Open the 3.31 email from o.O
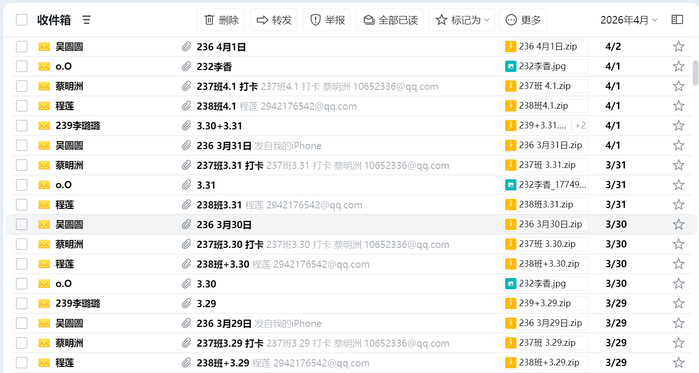The width and height of the screenshot is (699, 373). point(206,185)
